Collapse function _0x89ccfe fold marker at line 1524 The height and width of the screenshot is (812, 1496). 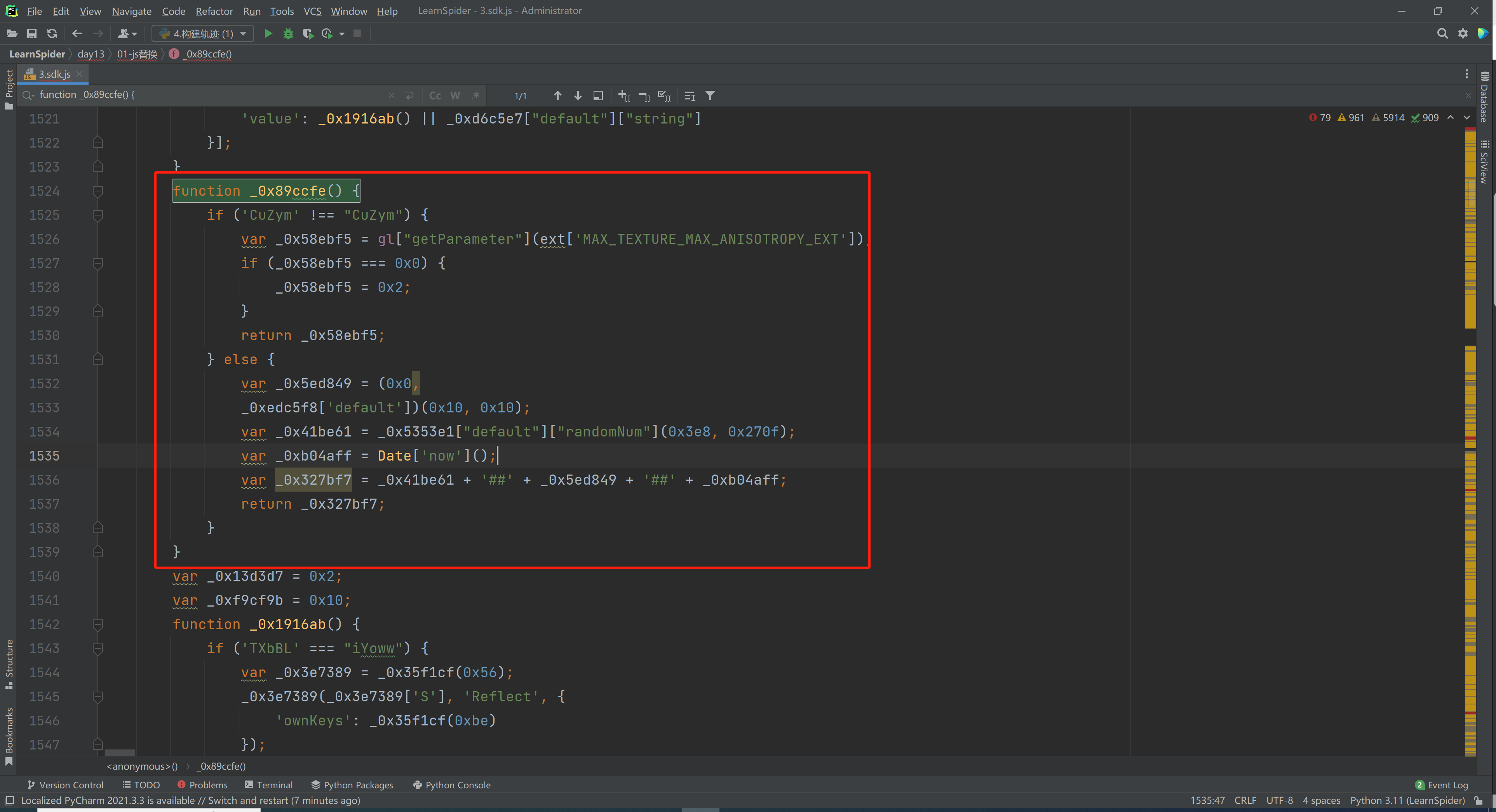coord(98,191)
